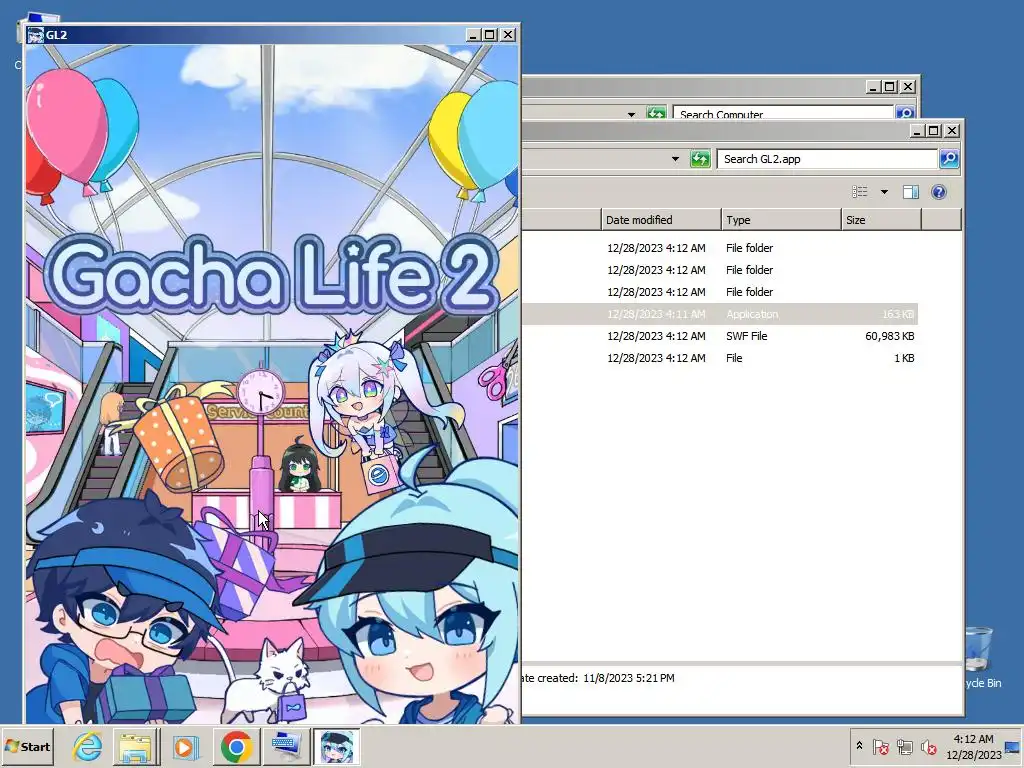1024x768 pixels.
Task: Maximize the GL2.app explorer window
Action: coord(934,131)
